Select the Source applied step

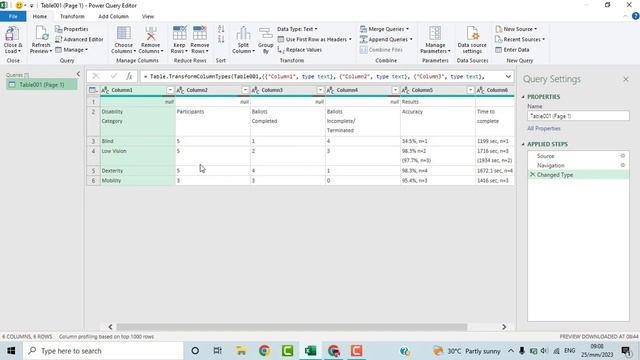[x=545, y=156]
